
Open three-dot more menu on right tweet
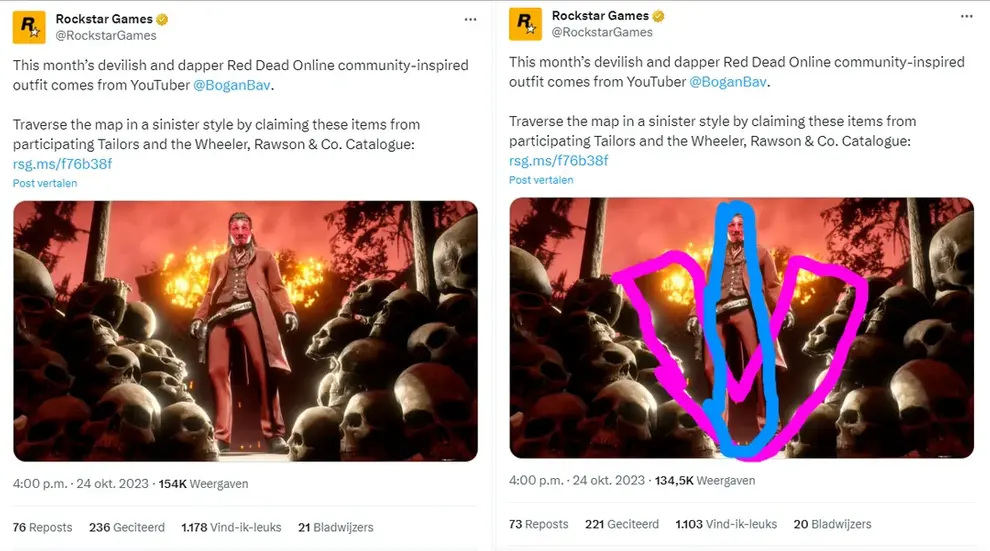(x=965, y=17)
